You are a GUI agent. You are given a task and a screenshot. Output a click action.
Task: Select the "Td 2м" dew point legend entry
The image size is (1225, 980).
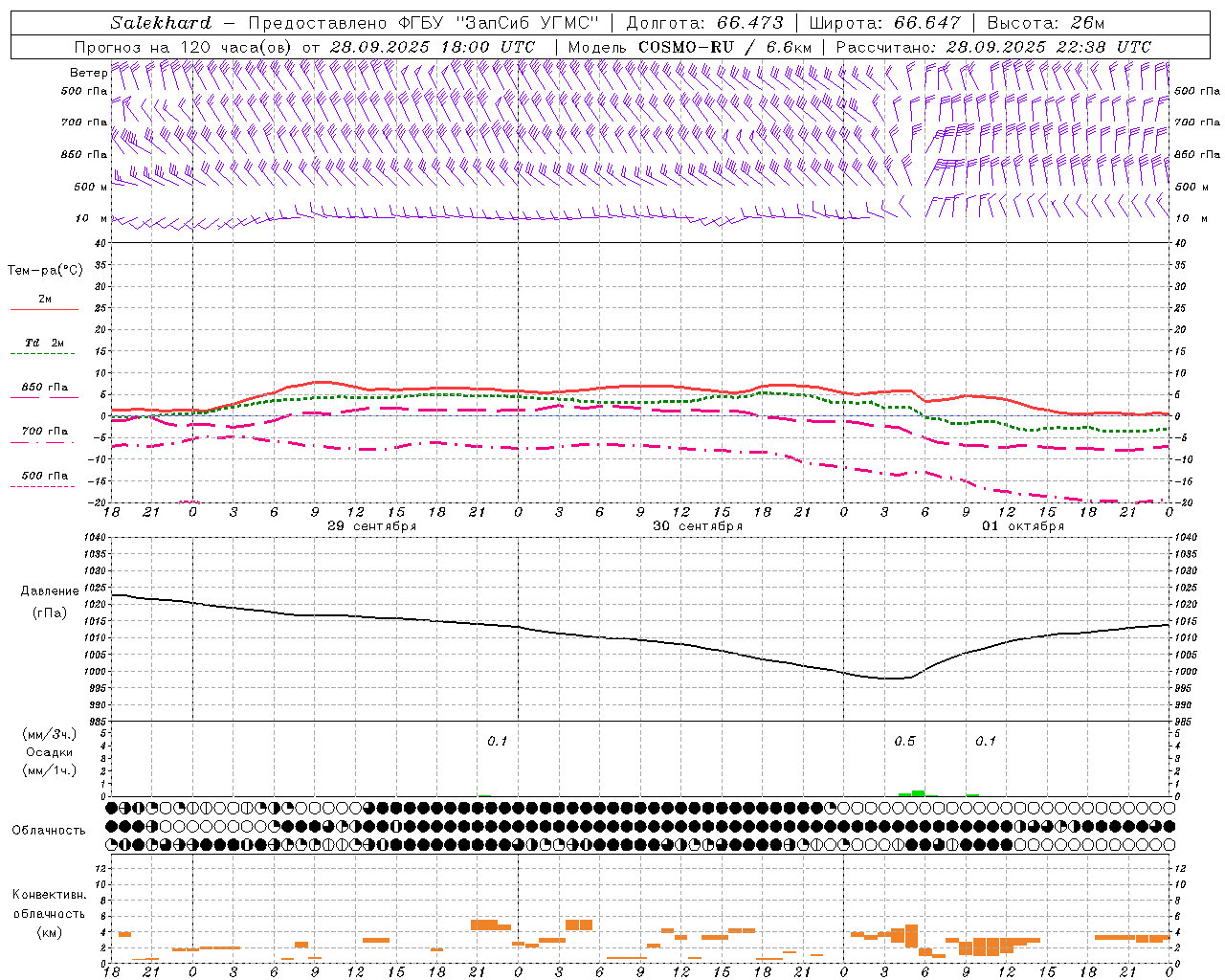[x=45, y=343]
